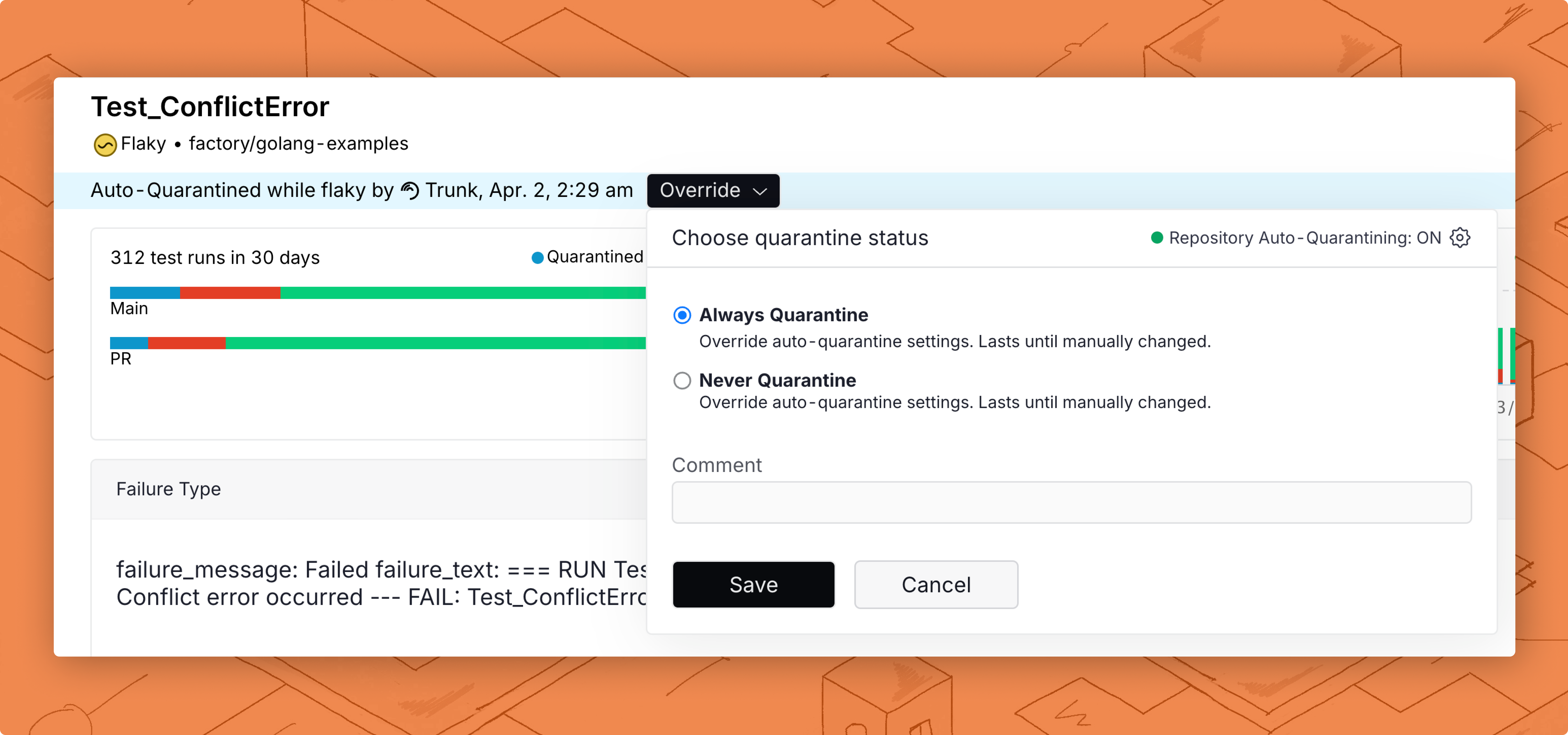1568x735 pixels.
Task: Select the Never Quarantine radio button
Action: coord(682,381)
